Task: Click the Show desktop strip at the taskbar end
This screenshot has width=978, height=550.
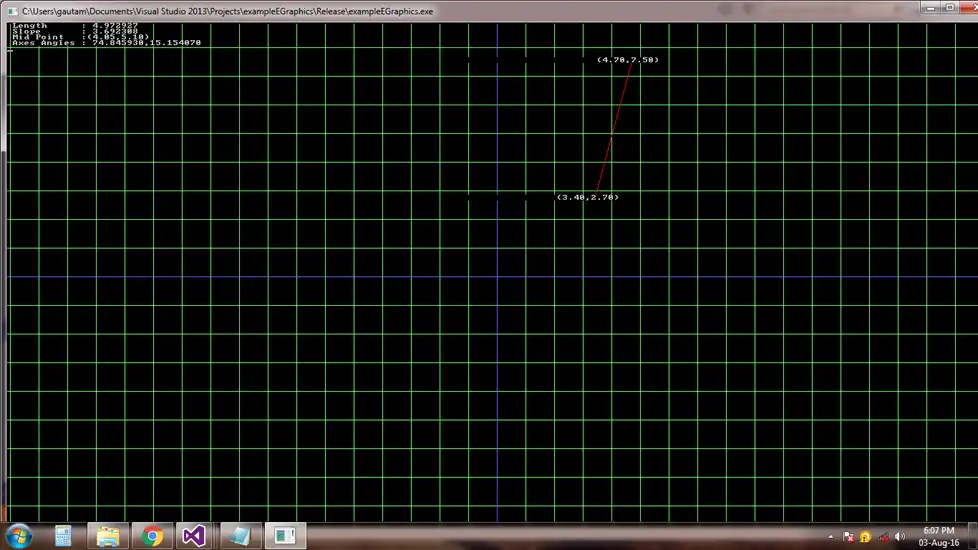Action: pos(973,536)
